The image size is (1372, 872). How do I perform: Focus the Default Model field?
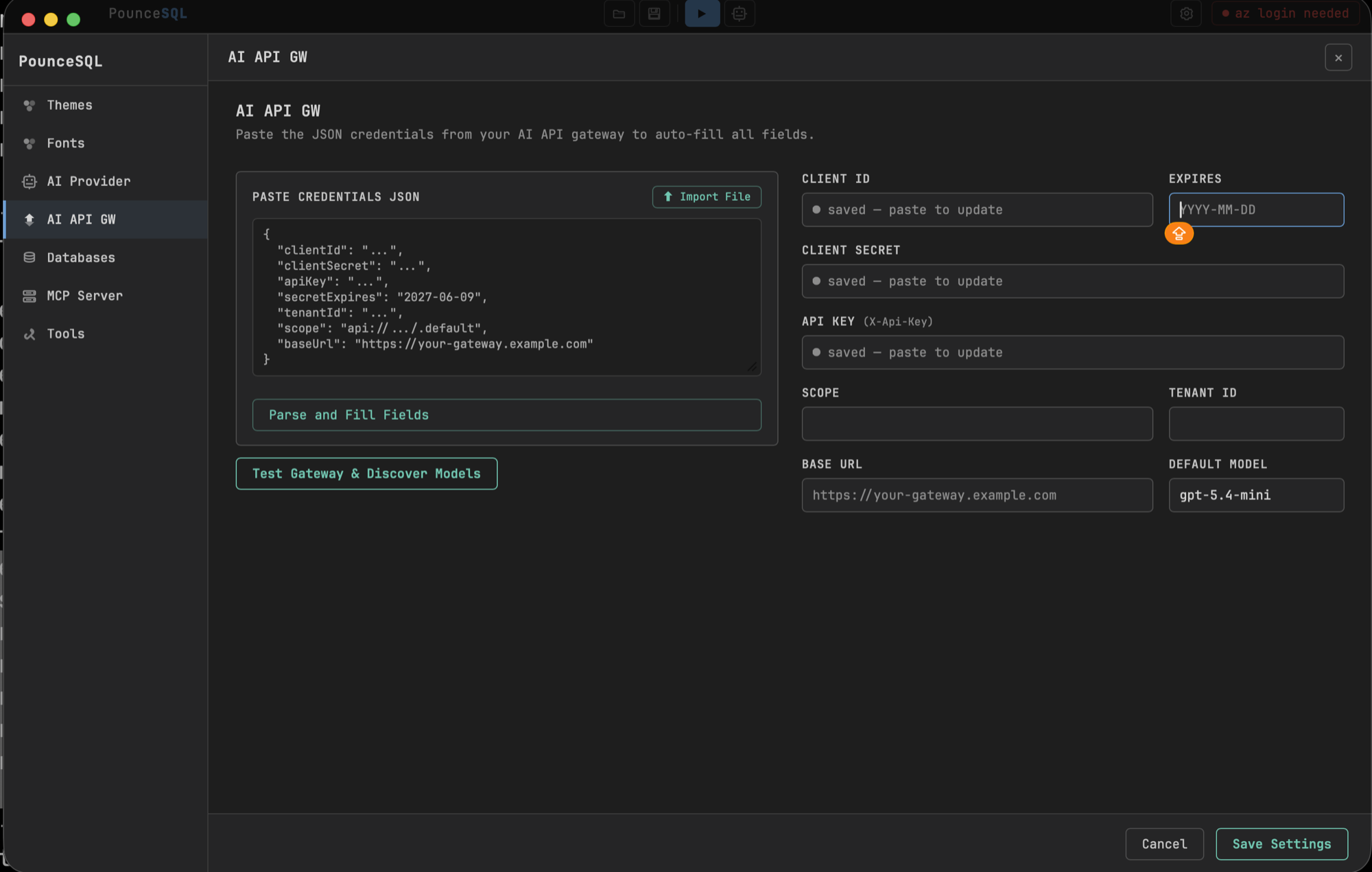1256,495
